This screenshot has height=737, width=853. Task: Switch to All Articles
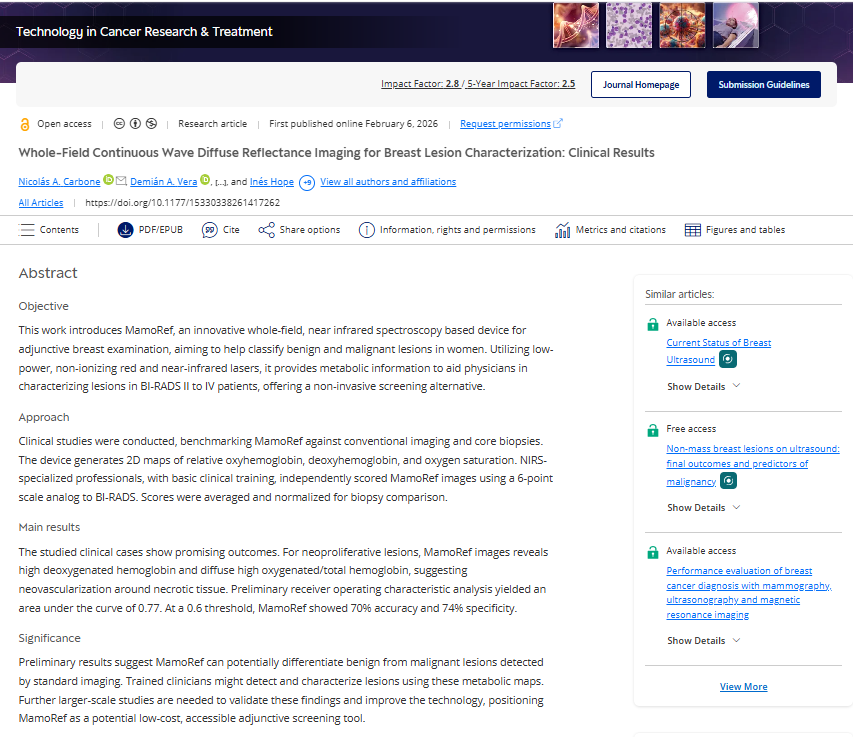(40, 201)
